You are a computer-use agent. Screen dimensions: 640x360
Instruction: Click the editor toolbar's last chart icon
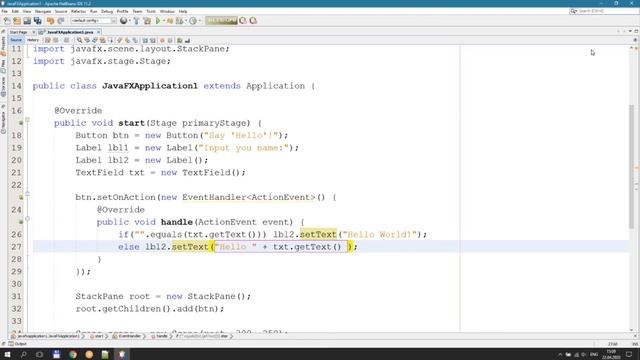point(187,40)
